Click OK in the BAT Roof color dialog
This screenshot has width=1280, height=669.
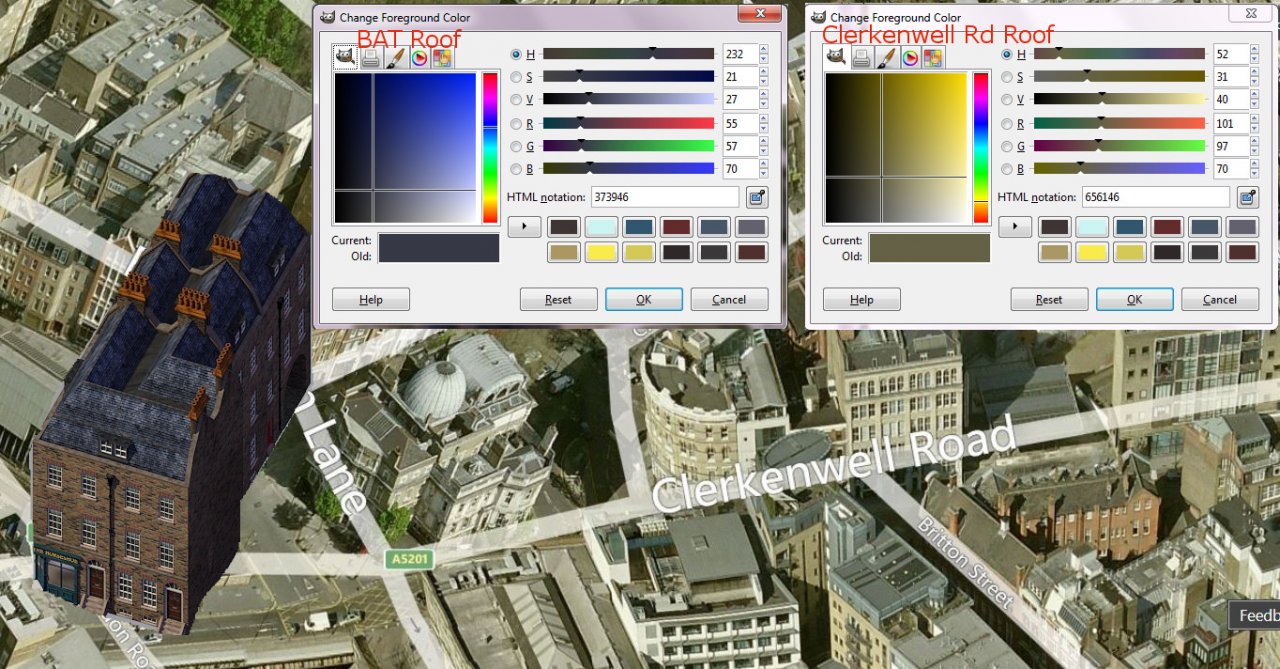[x=644, y=299]
